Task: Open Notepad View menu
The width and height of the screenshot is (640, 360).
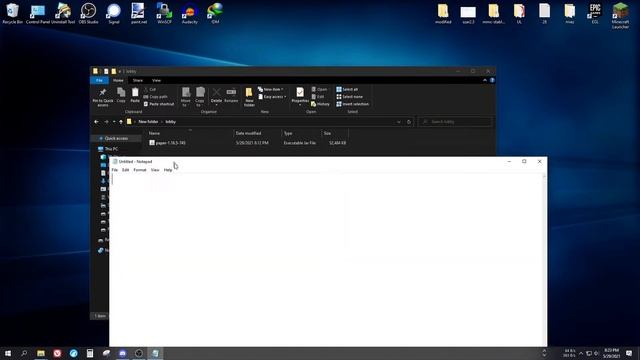Action: (x=155, y=170)
